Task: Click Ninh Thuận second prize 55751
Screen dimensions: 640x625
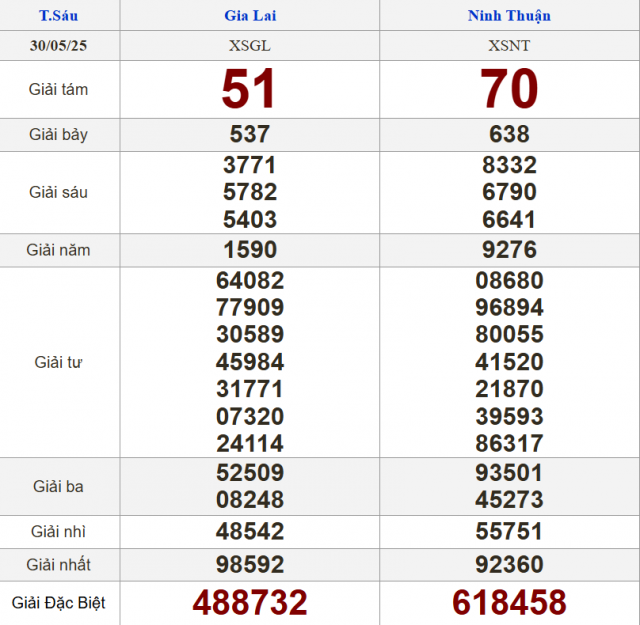Action: [x=509, y=532]
